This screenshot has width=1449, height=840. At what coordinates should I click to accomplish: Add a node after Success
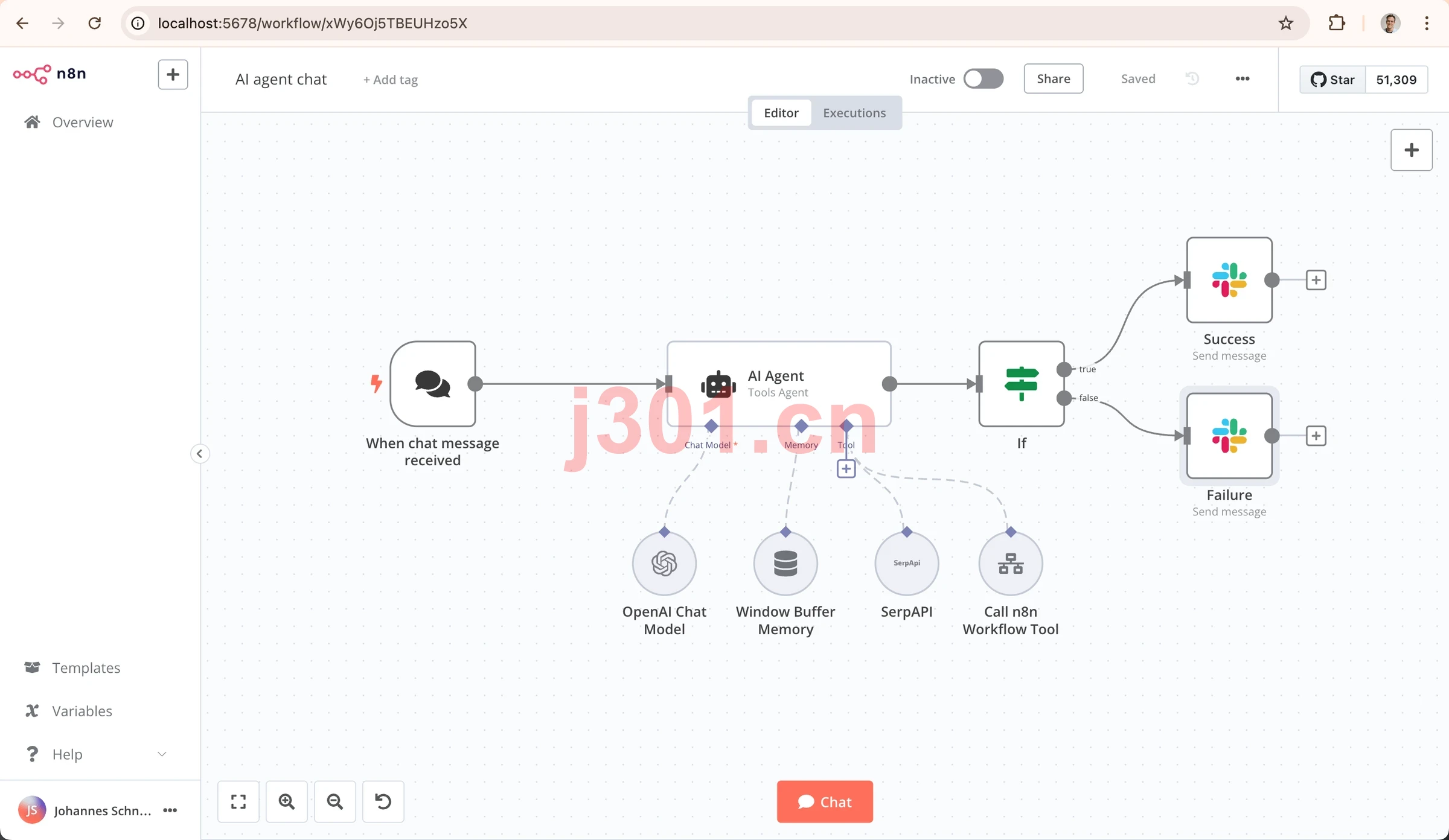[1316, 280]
